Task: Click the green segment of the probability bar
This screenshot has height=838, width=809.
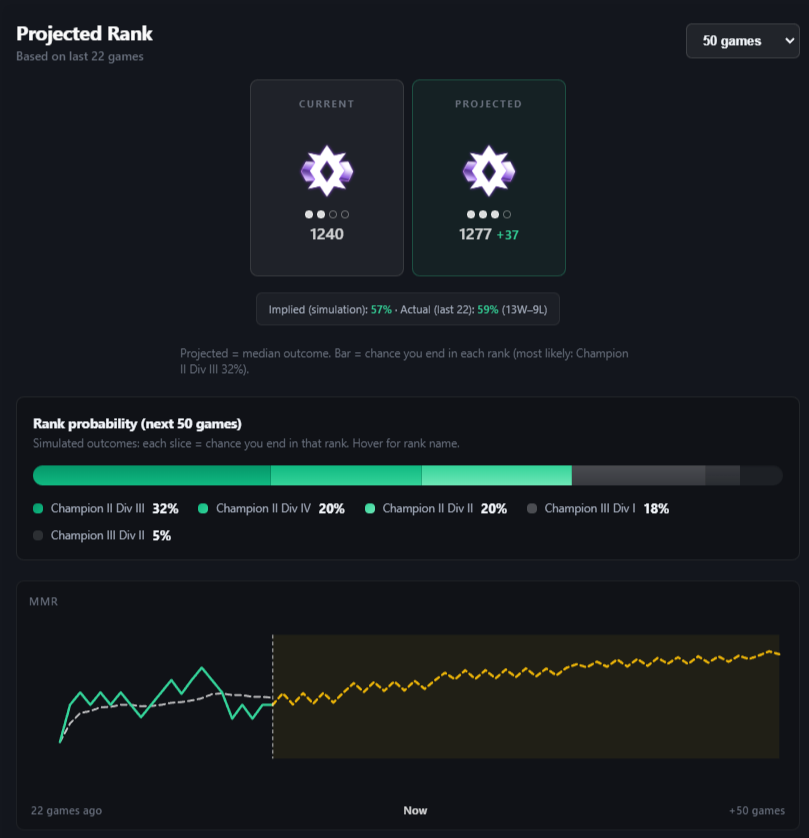Action: (x=150, y=475)
